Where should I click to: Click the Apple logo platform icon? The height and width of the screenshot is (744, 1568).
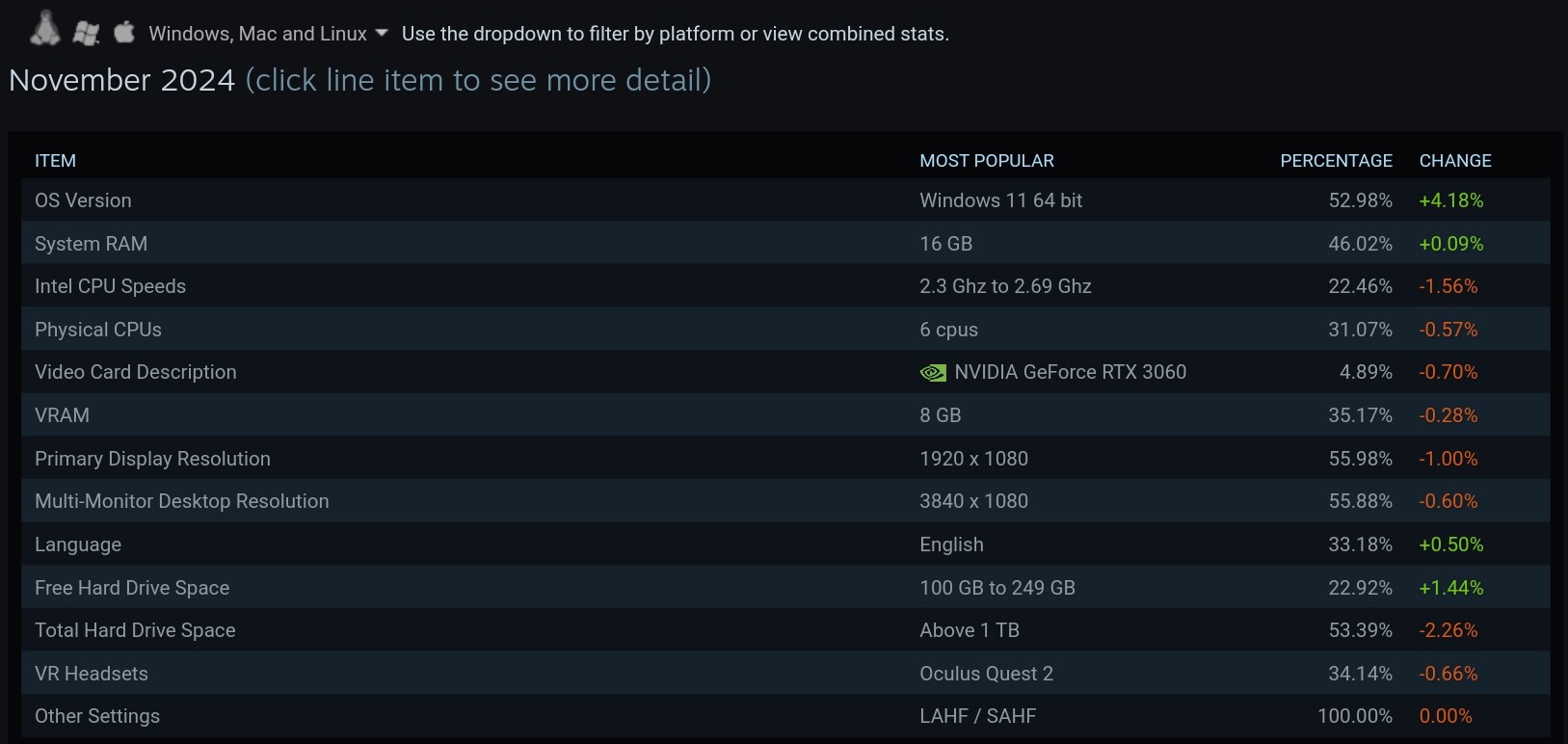pos(123,32)
